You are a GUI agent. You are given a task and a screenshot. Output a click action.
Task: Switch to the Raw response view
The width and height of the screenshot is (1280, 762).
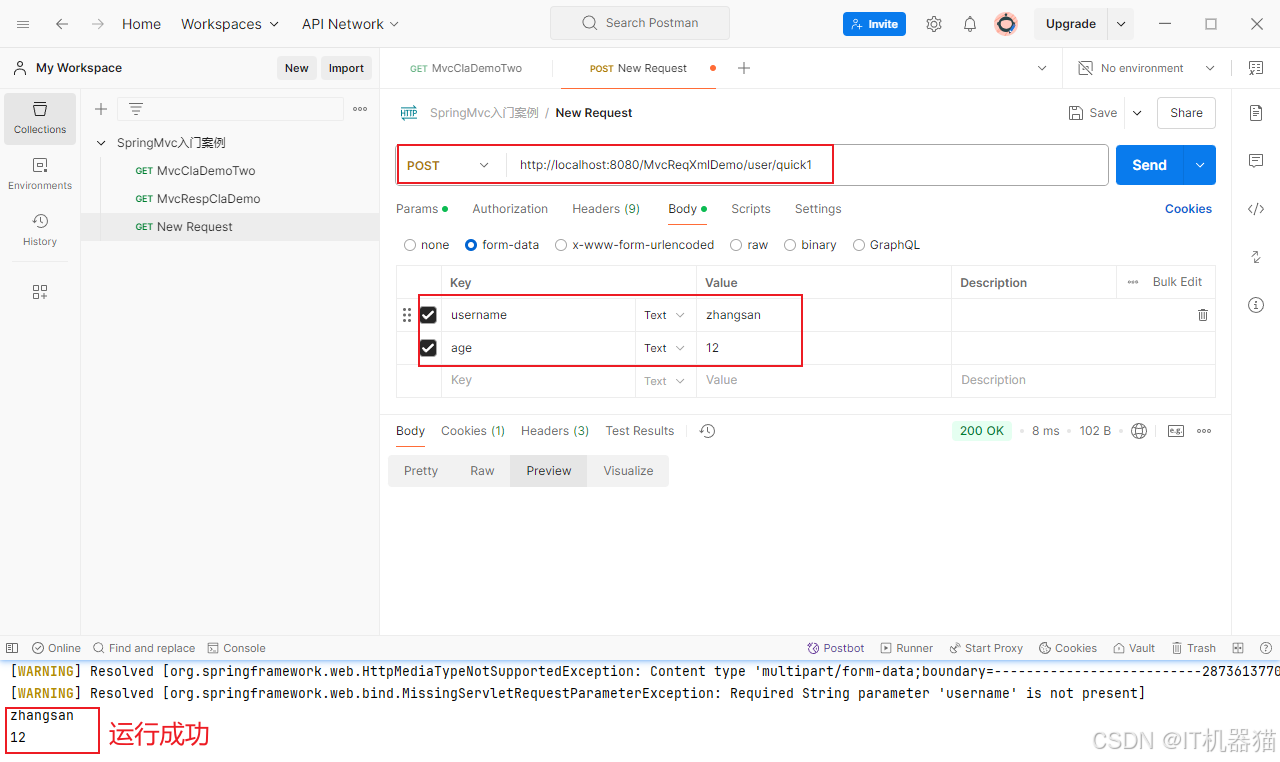(482, 471)
